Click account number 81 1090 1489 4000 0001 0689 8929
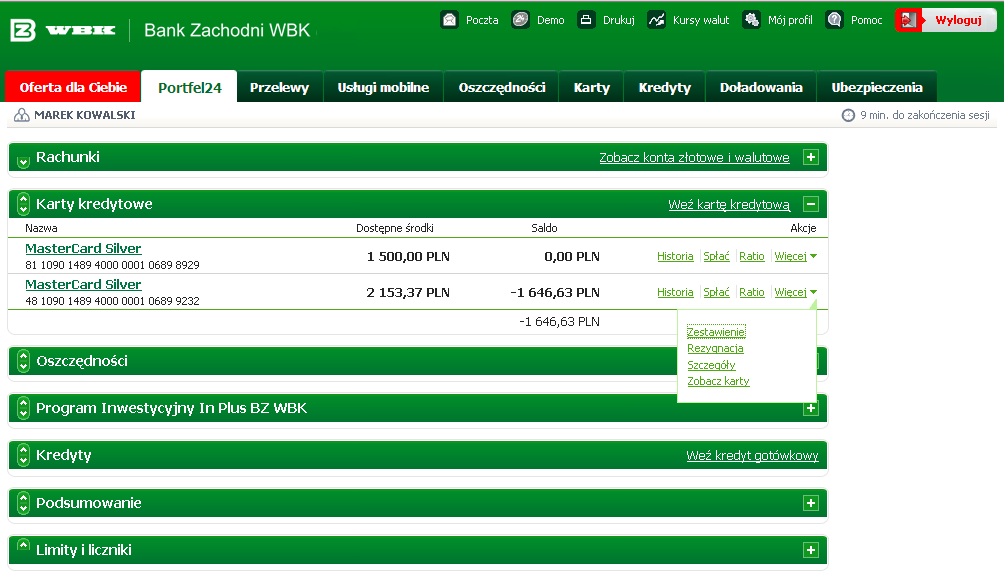This screenshot has width=1004, height=576. coord(112,265)
